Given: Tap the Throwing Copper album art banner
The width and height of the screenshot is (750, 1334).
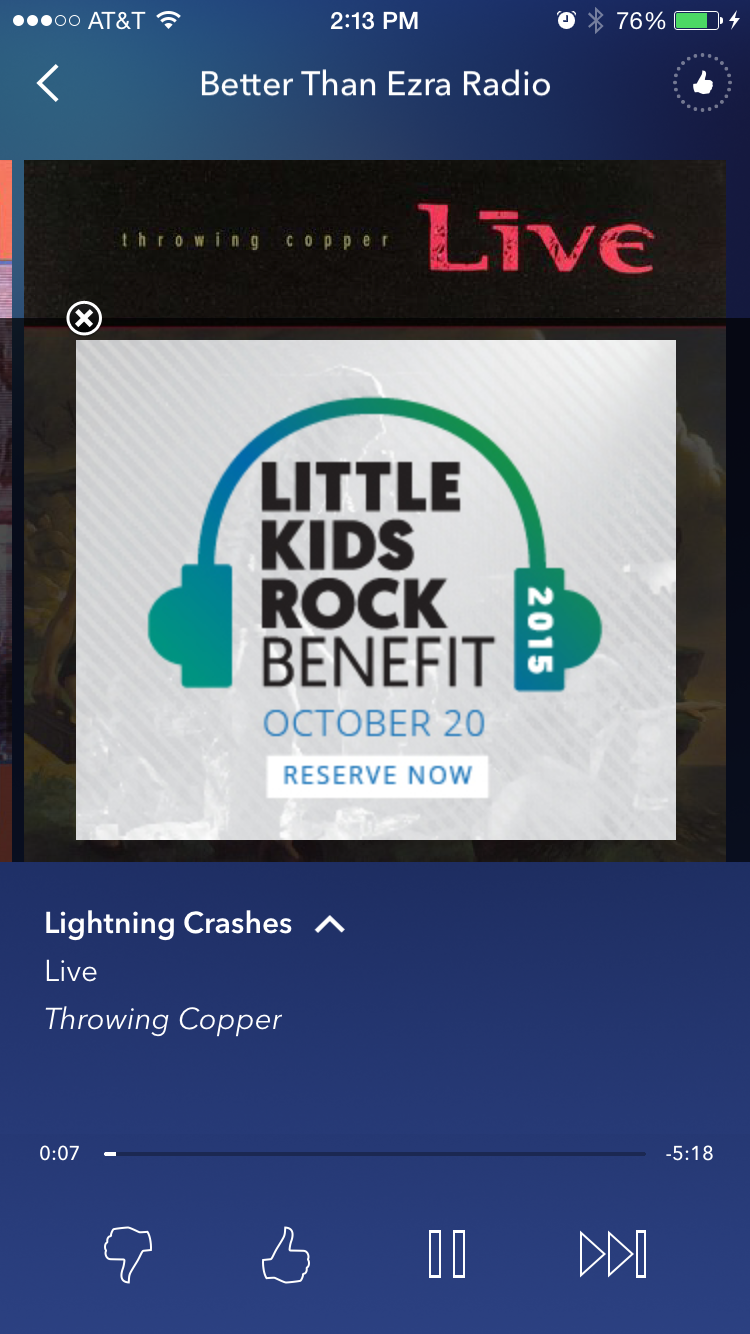Looking at the screenshot, I should 375,239.
